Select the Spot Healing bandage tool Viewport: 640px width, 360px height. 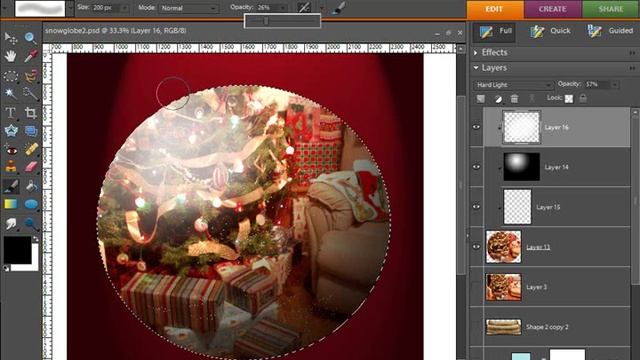(x=31, y=149)
